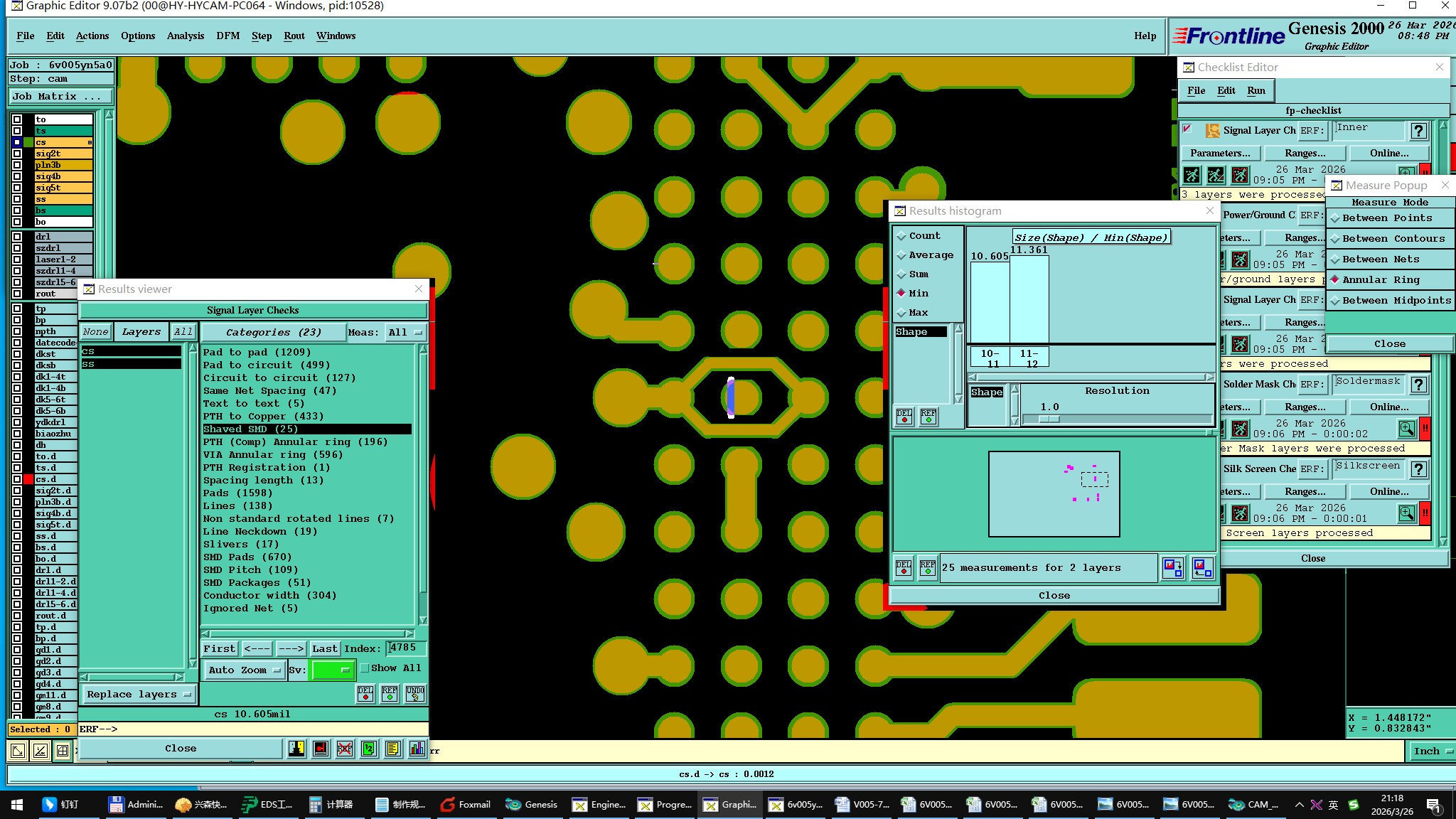Click yellow report notes icon
The height and width of the screenshot is (819, 1456).
click(x=393, y=749)
